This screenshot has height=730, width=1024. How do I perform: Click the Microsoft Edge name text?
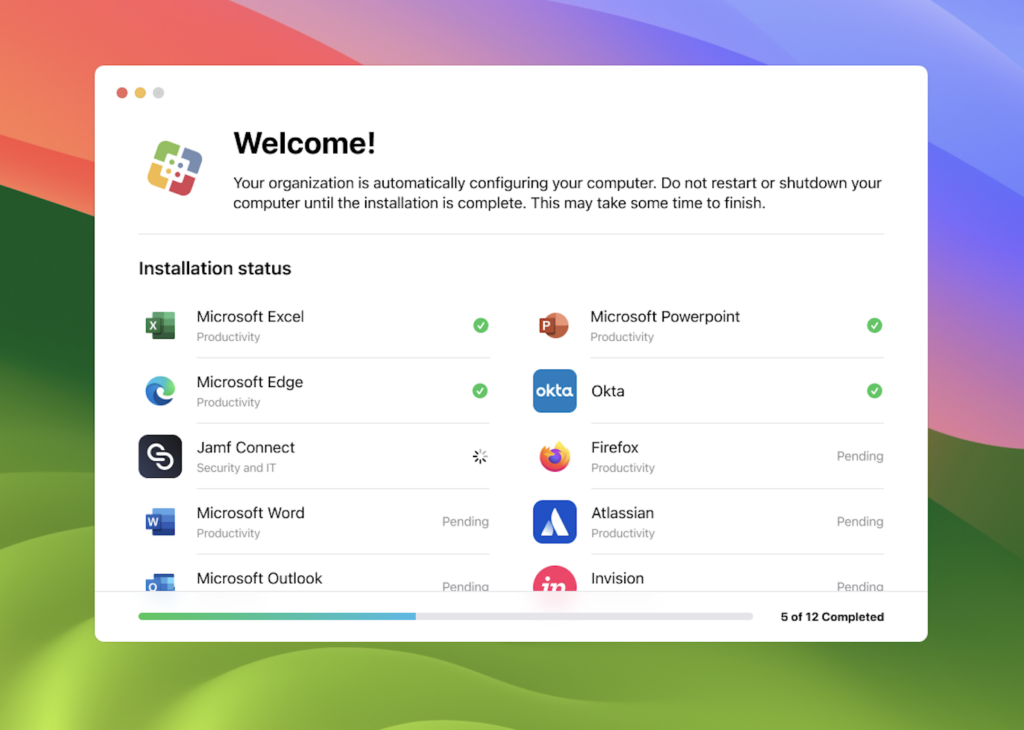point(249,382)
